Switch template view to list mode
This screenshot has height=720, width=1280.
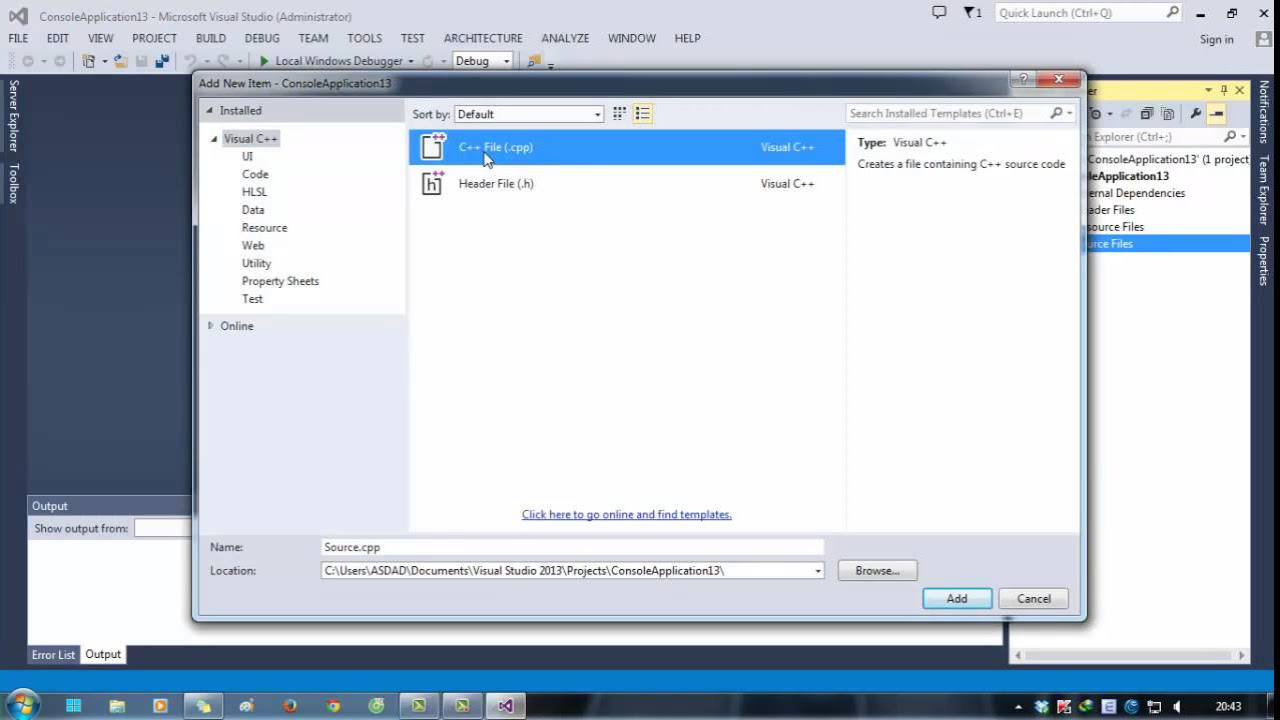643,114
